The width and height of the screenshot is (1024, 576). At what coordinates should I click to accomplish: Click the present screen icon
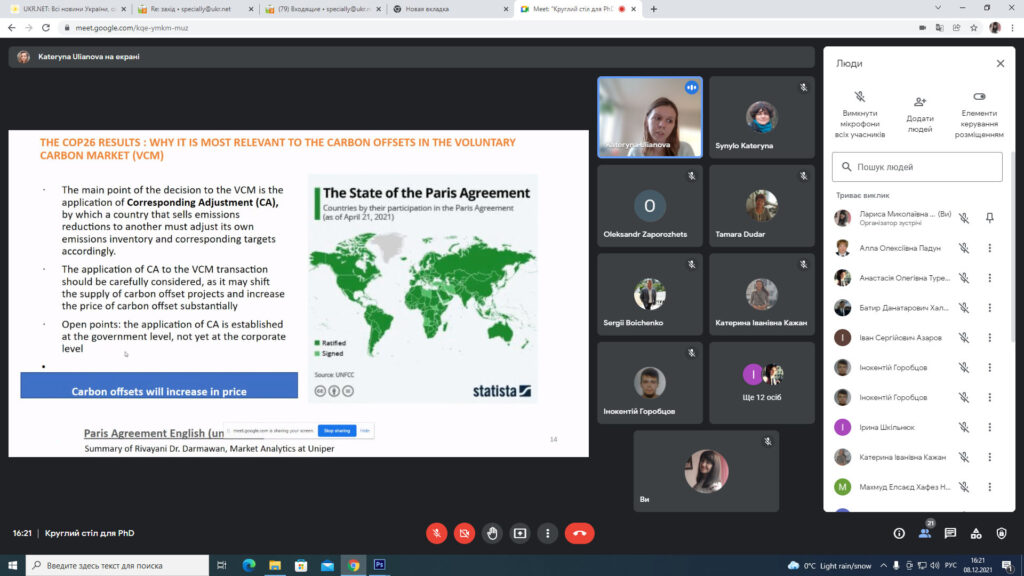tap(520, 533)
